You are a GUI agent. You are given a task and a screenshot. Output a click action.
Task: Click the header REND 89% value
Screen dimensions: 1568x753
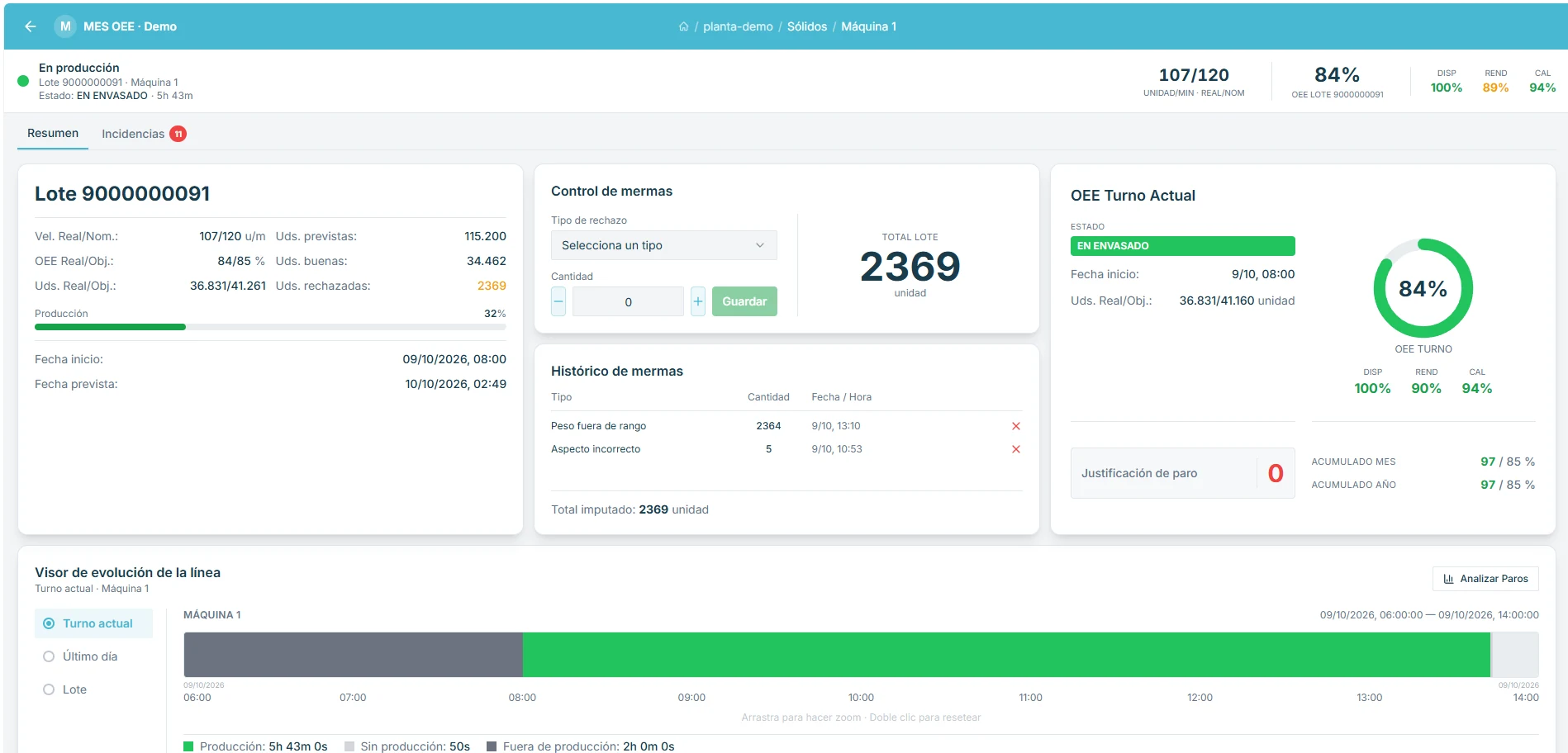pyautogui.click(x=1495, y=88)
